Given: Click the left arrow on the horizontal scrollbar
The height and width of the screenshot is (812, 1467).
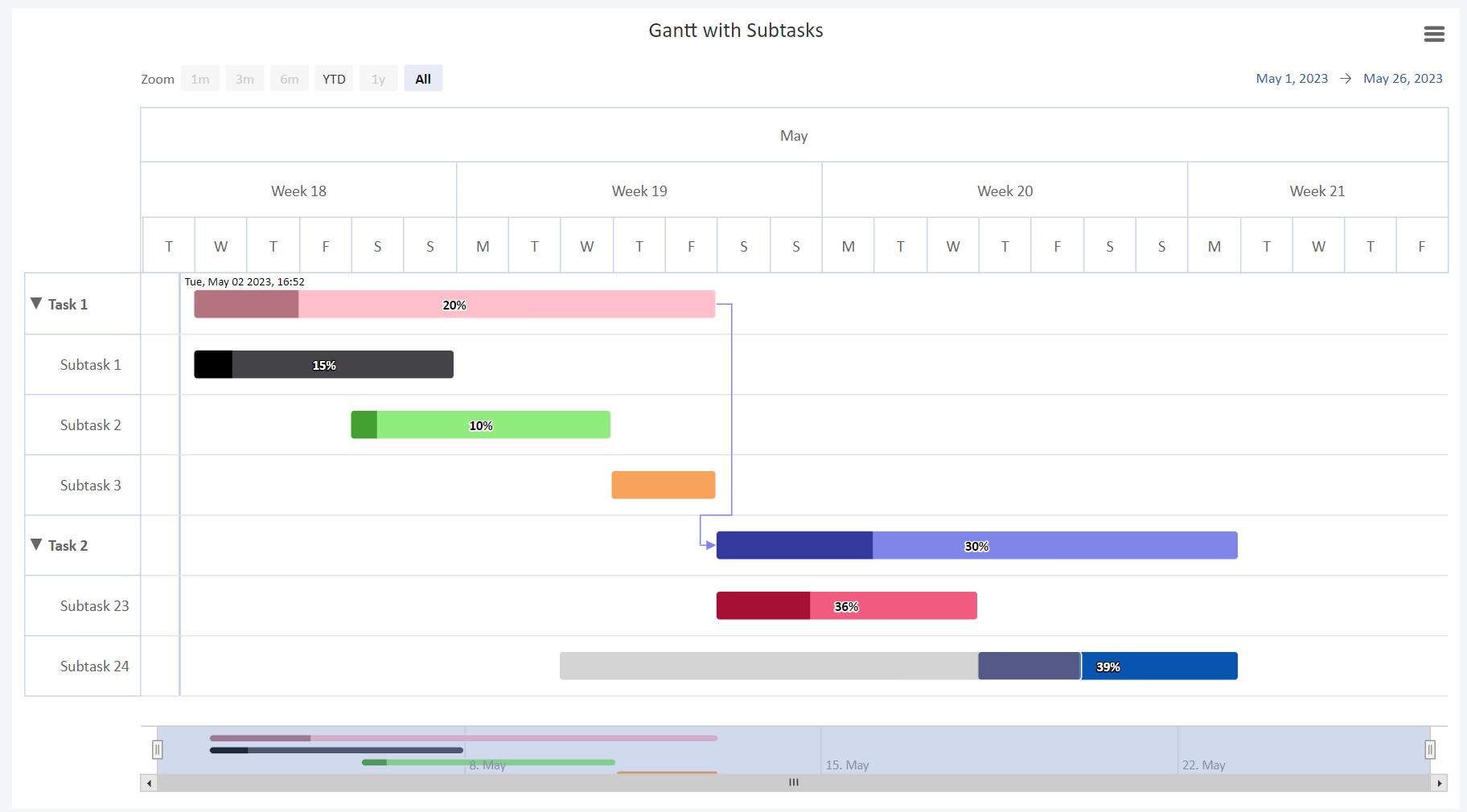Looking at the screenshot, I should coord(149,782).
